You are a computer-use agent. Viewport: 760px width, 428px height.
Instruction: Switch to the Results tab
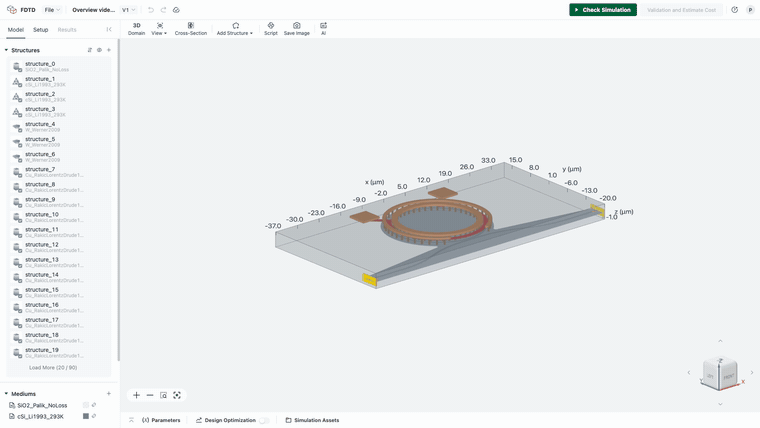coord(67,30)
